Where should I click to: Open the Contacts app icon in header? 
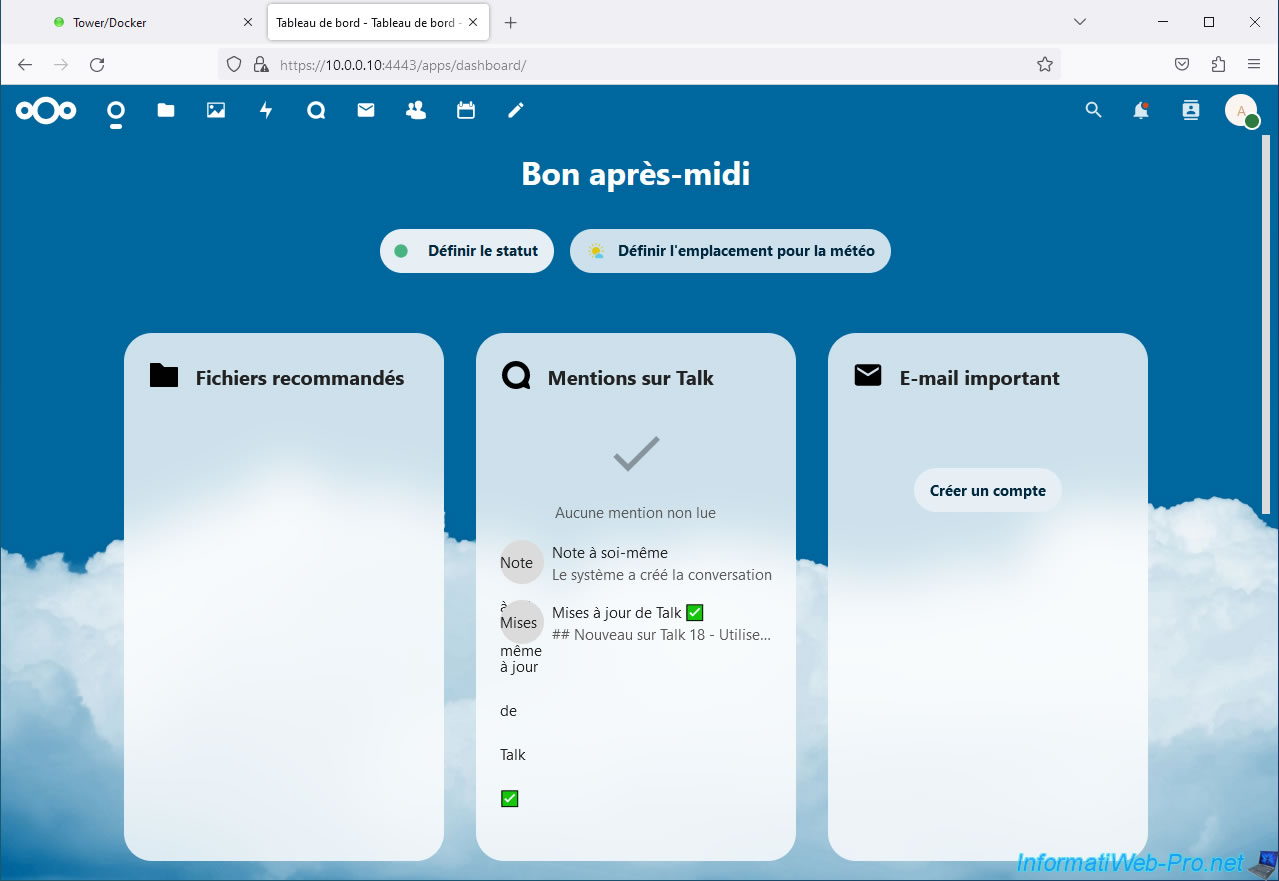coord(416,111)
